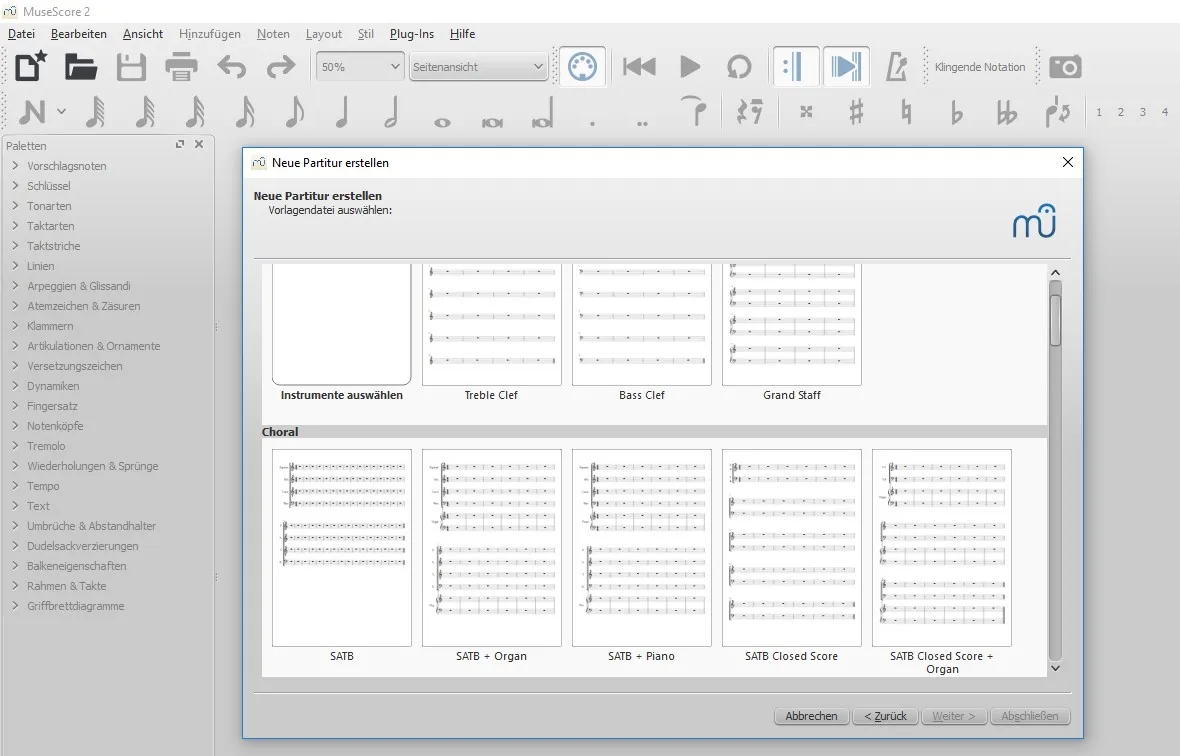Select the SATB template thumbnail
The width and height of the screenshot is (1180, 756).
(x=342, y=548)
